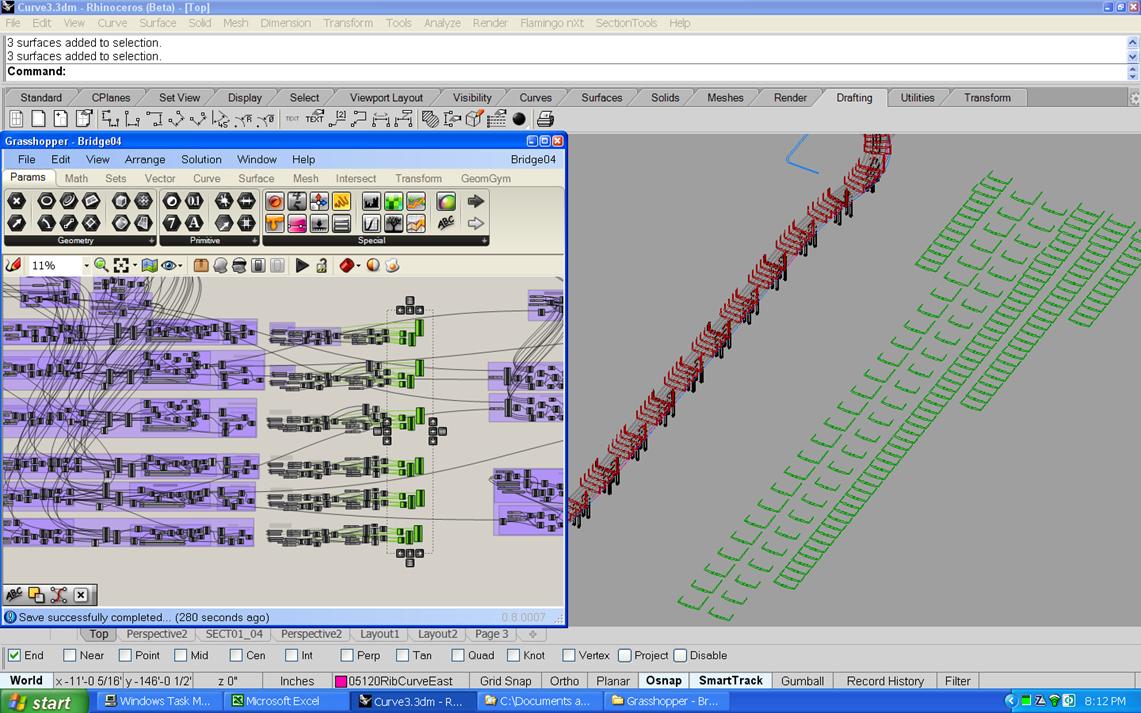Enable the Mid object snap checkbox

coord(181,656)
